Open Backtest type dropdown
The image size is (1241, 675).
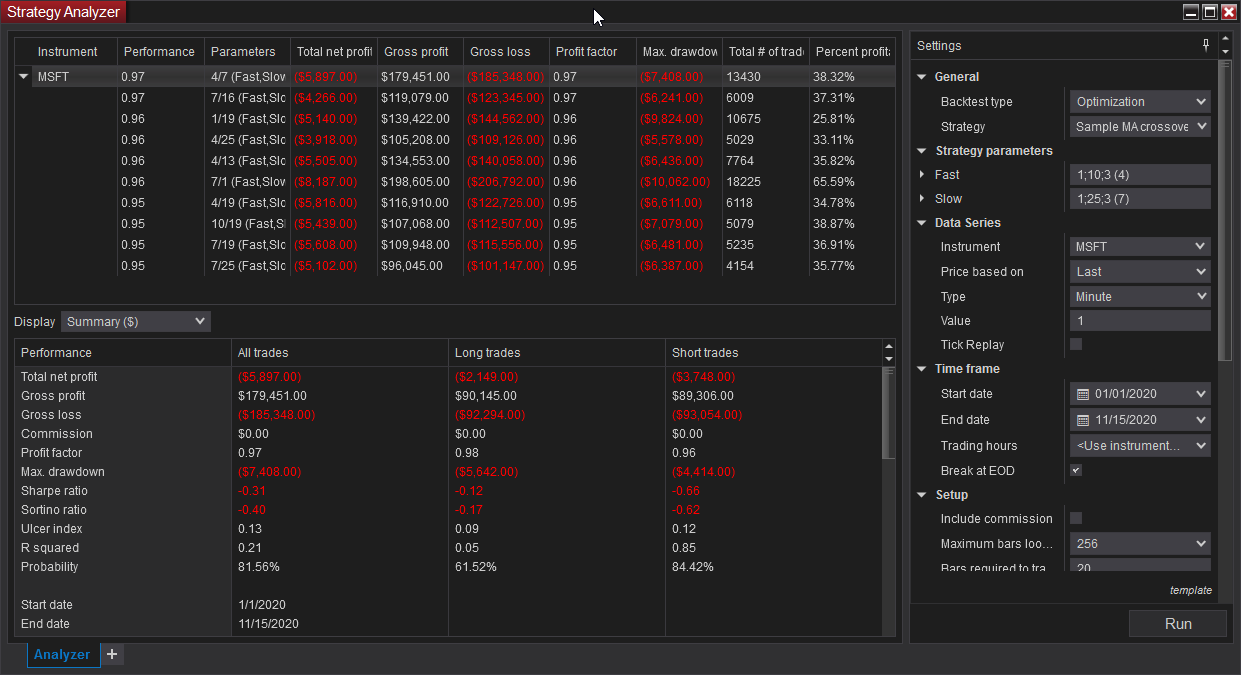[x=1140, y=102]
